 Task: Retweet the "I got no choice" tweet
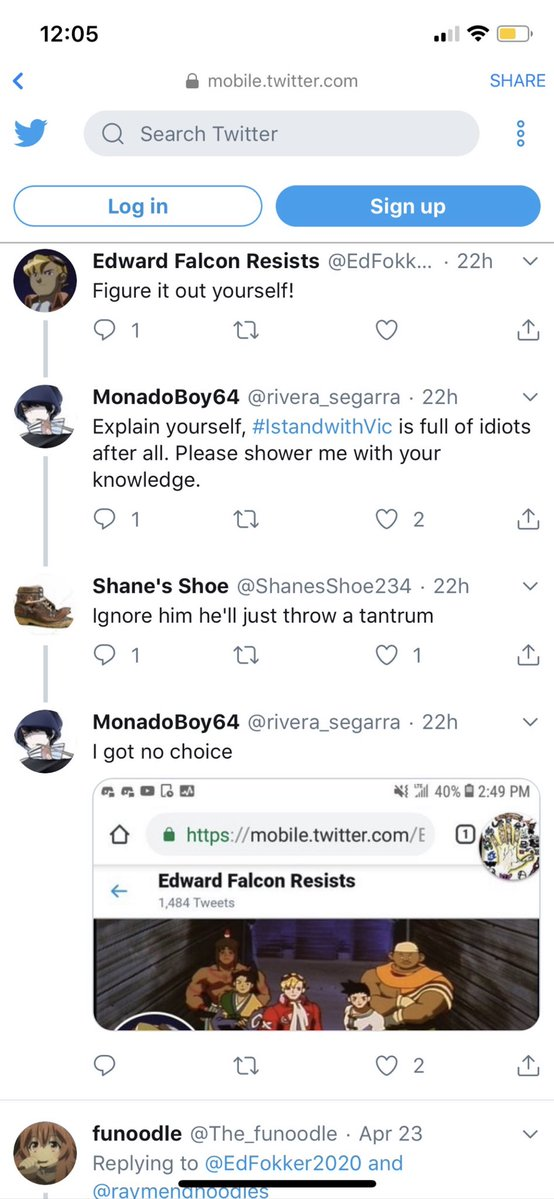pos(246,1065)
